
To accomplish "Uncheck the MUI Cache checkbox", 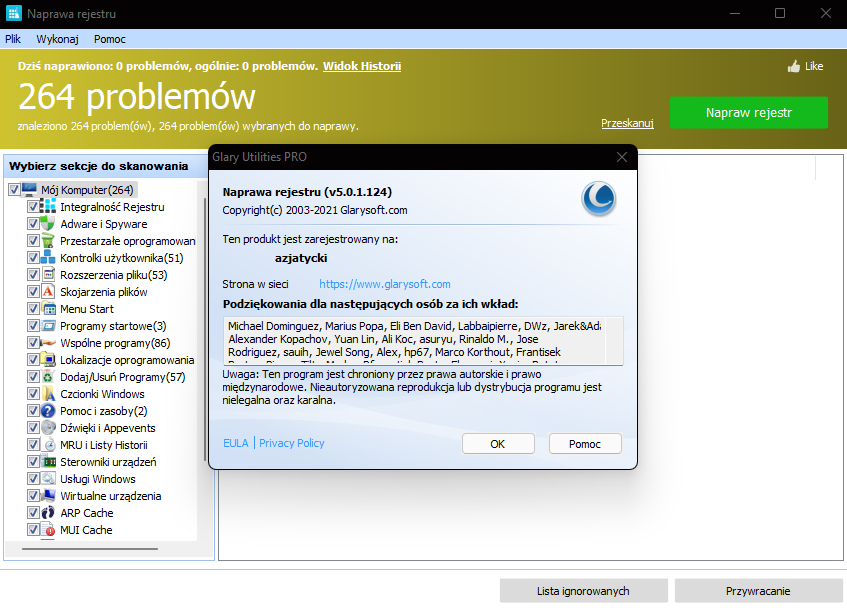I will click(x=33, y=530).
